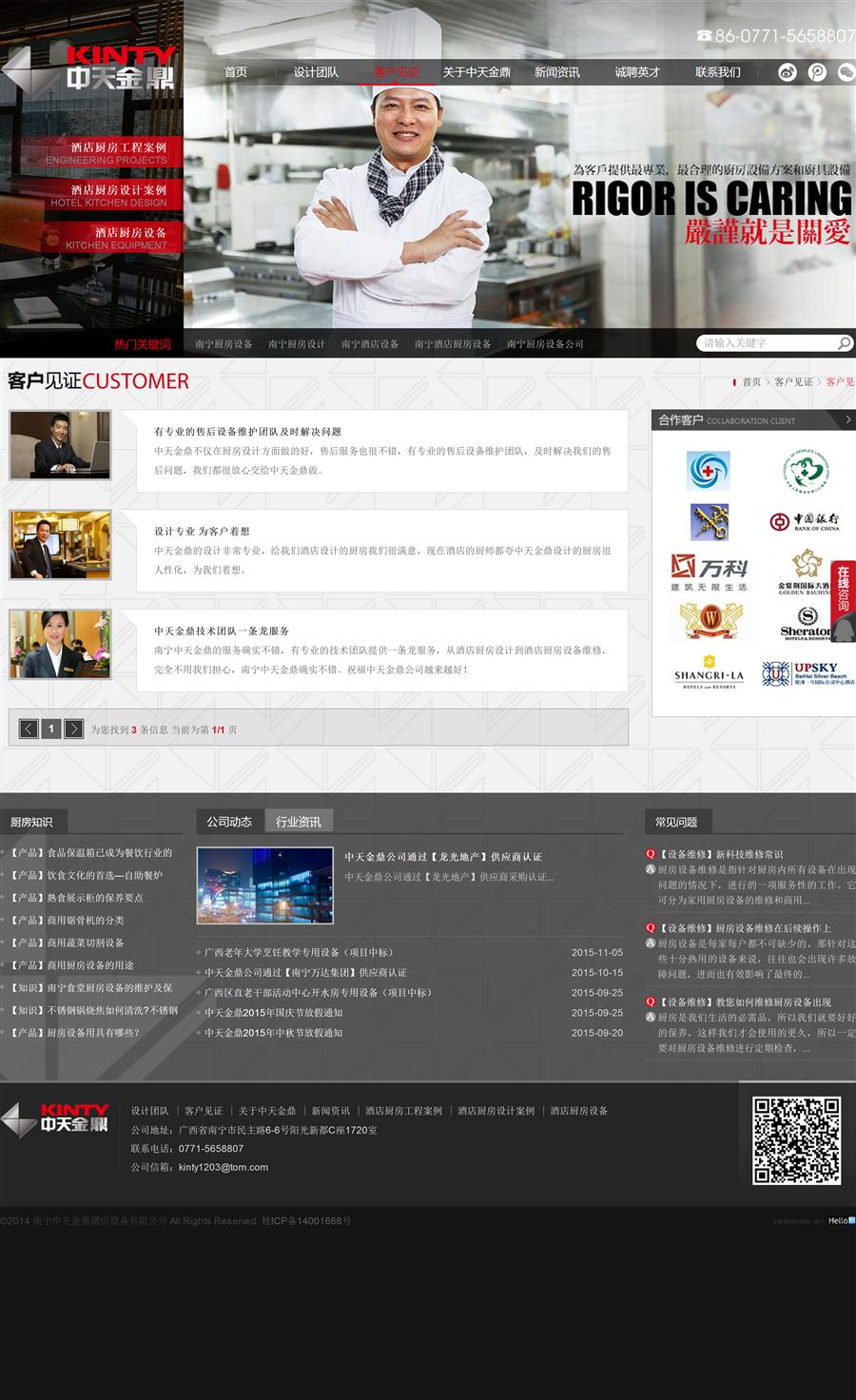Screen dimensions: 856x1400
Task: Open the Shangri-La client logo
Action: 709,672
